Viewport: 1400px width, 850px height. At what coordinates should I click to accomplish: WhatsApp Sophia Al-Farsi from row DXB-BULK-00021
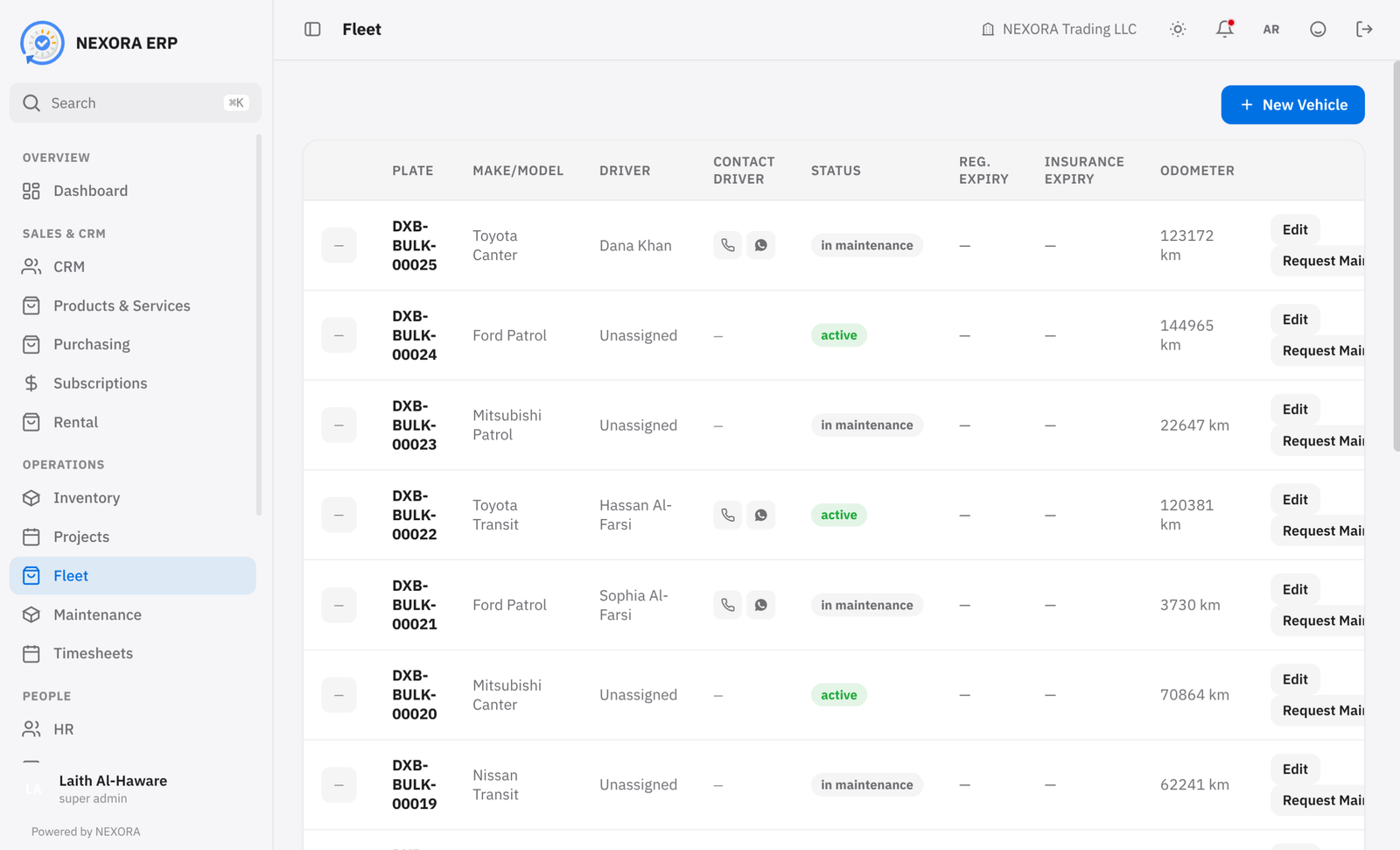point(761,605)
